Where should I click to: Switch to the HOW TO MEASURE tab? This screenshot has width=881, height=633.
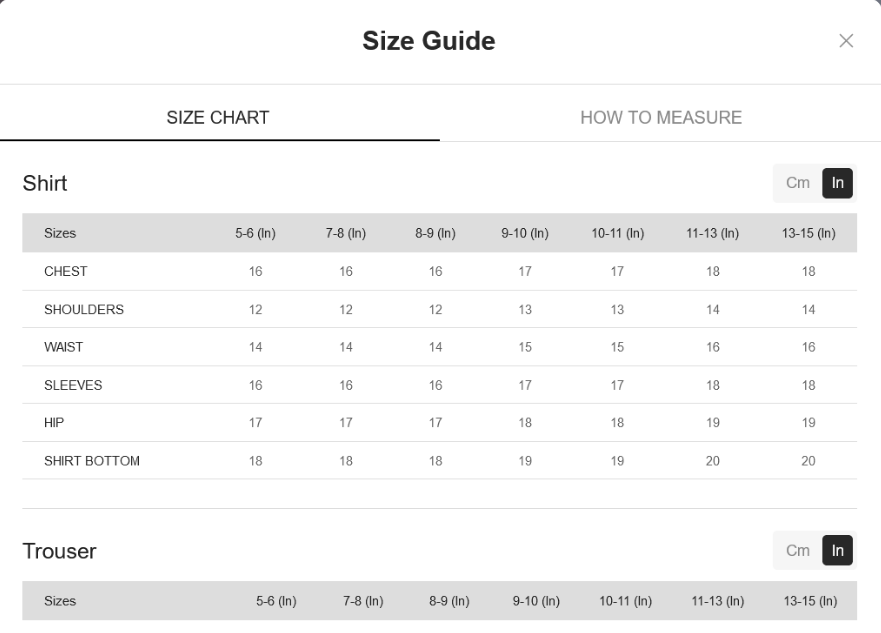pyautogui.click(x=661, y=117)
